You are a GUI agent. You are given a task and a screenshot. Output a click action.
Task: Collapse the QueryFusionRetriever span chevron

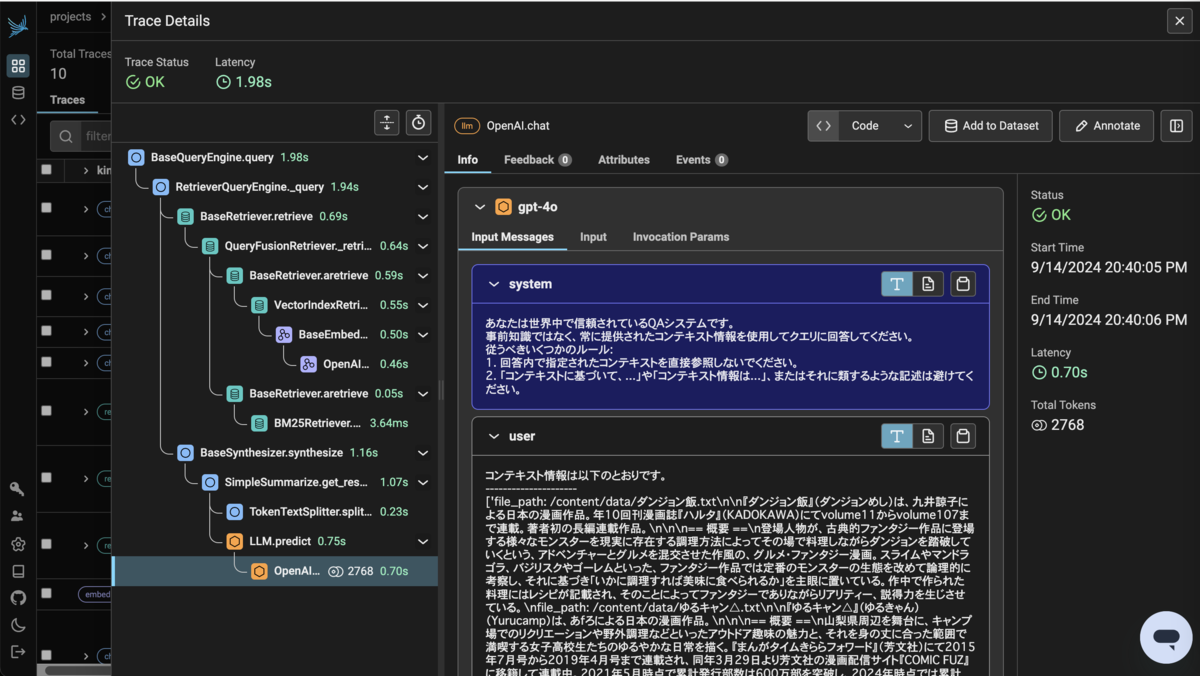click(423, 246)
